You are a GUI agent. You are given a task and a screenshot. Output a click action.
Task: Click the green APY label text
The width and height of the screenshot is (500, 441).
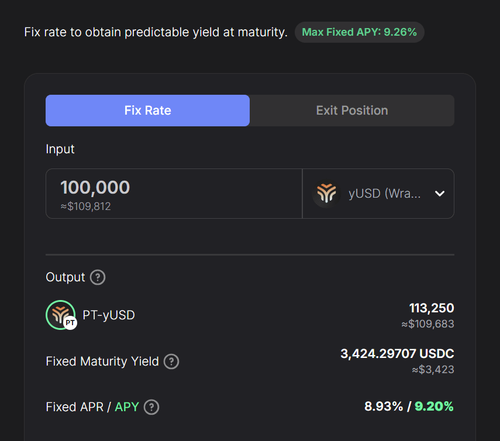point(127,407)
